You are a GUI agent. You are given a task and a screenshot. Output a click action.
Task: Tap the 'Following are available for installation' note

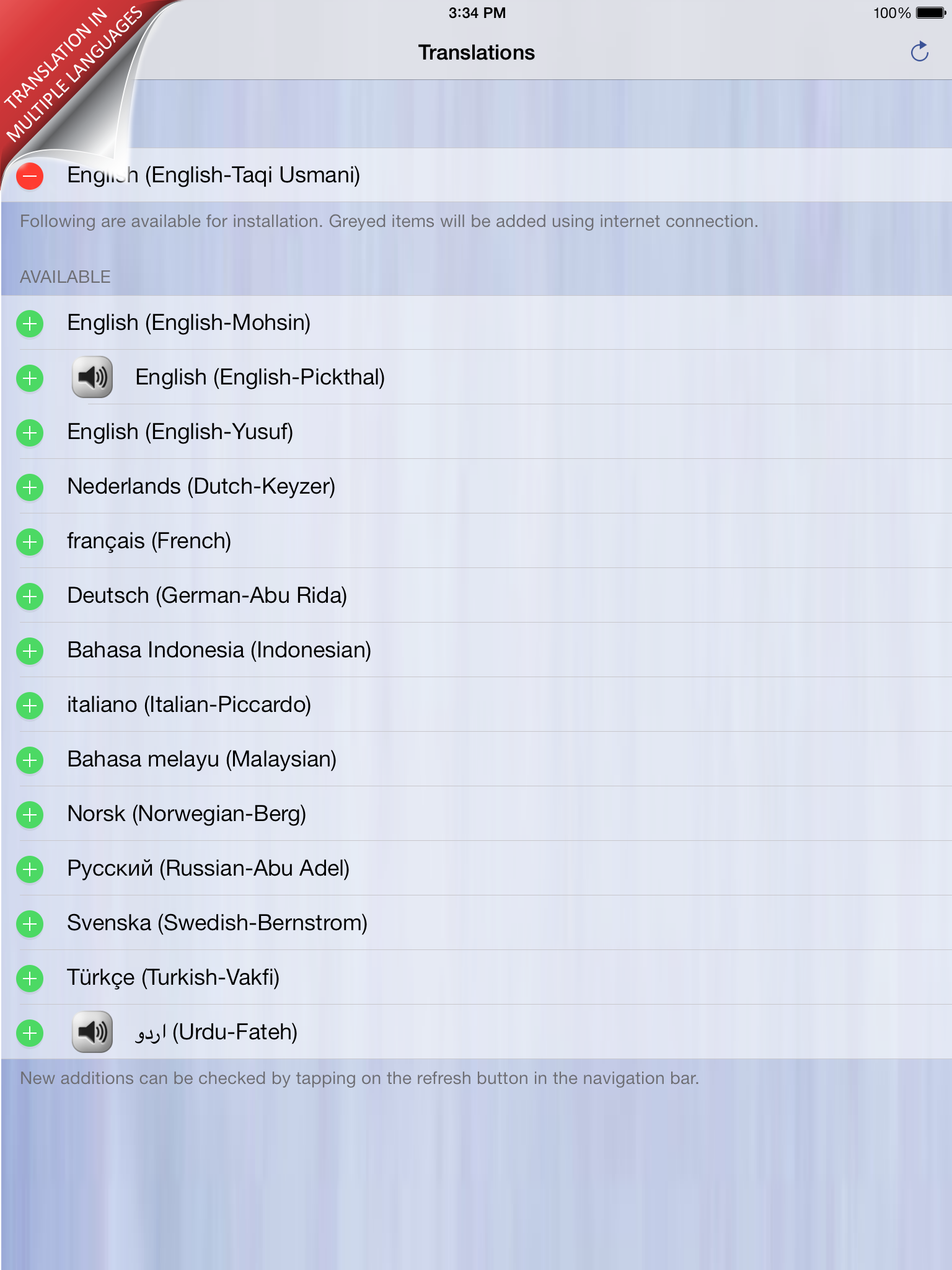click(389, 221)
